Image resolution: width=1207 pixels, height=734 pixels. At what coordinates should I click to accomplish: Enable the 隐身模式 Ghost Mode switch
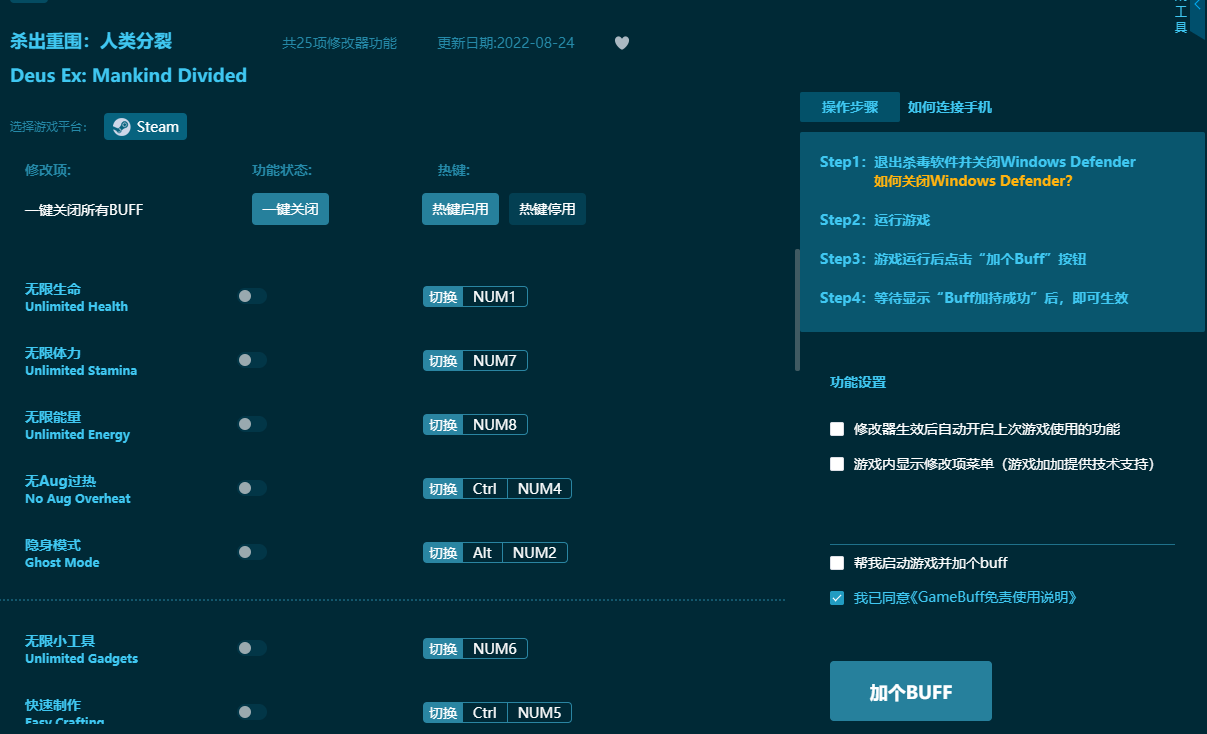252,552
